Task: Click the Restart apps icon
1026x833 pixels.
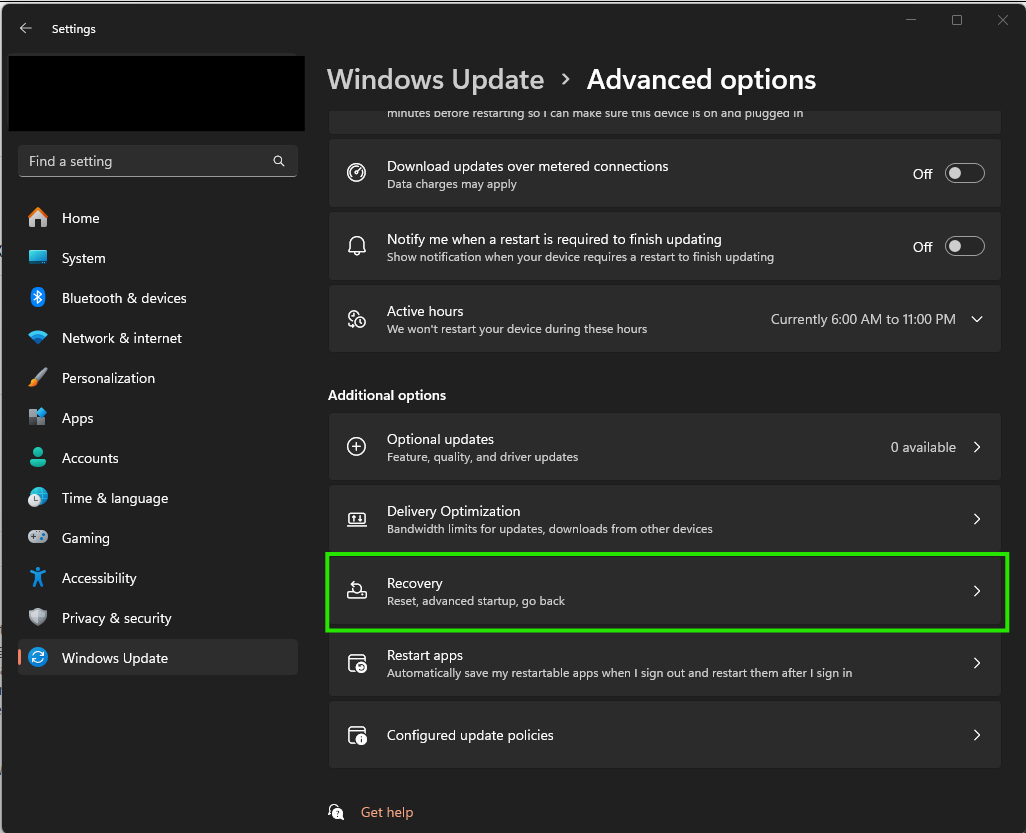Action: click(357, 664)
